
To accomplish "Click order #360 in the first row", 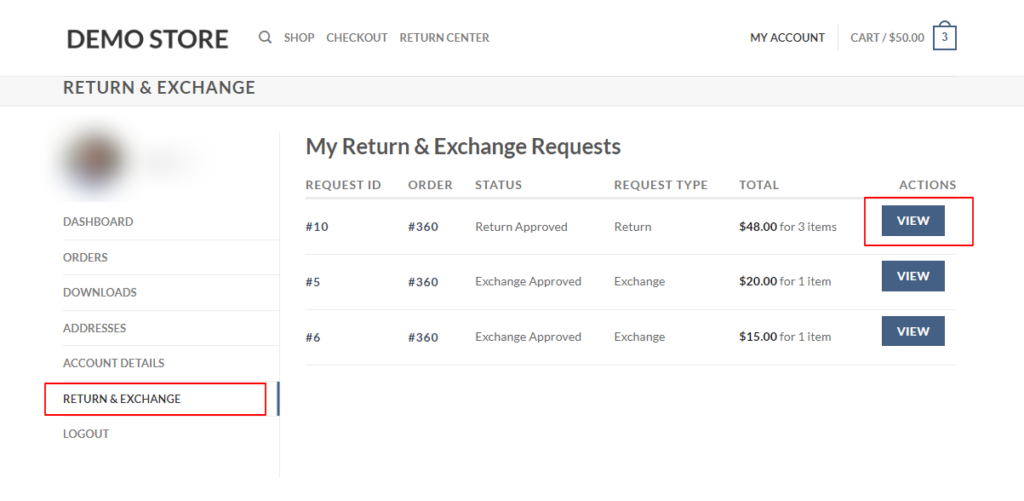I will pyautogui.click(x=423, y=227).
